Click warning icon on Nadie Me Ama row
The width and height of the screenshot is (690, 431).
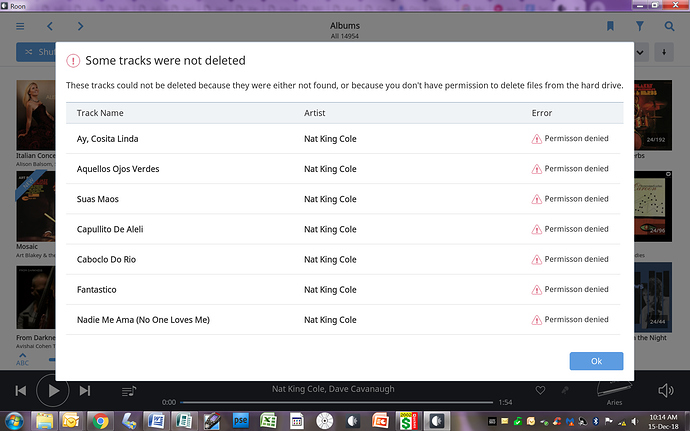(x=536, y=320)
